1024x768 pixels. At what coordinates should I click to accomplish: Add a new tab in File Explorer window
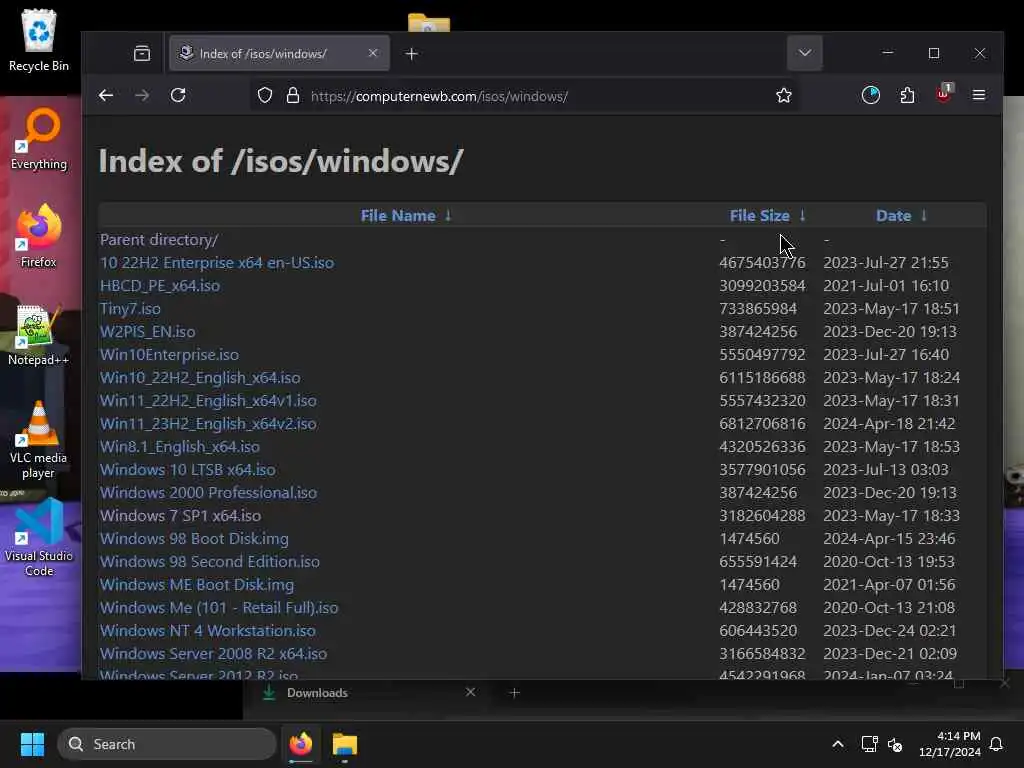click(x=515, y=693)
